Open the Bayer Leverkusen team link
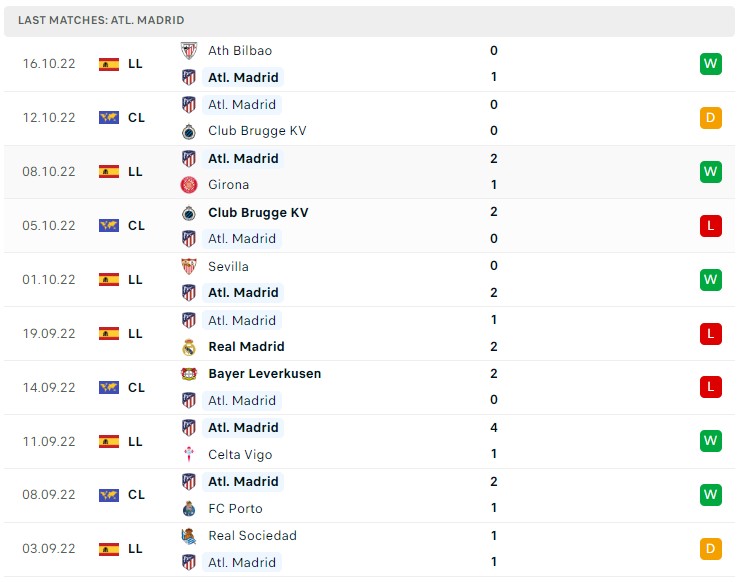This screenshot has height=582, width=740. [265, 374]
